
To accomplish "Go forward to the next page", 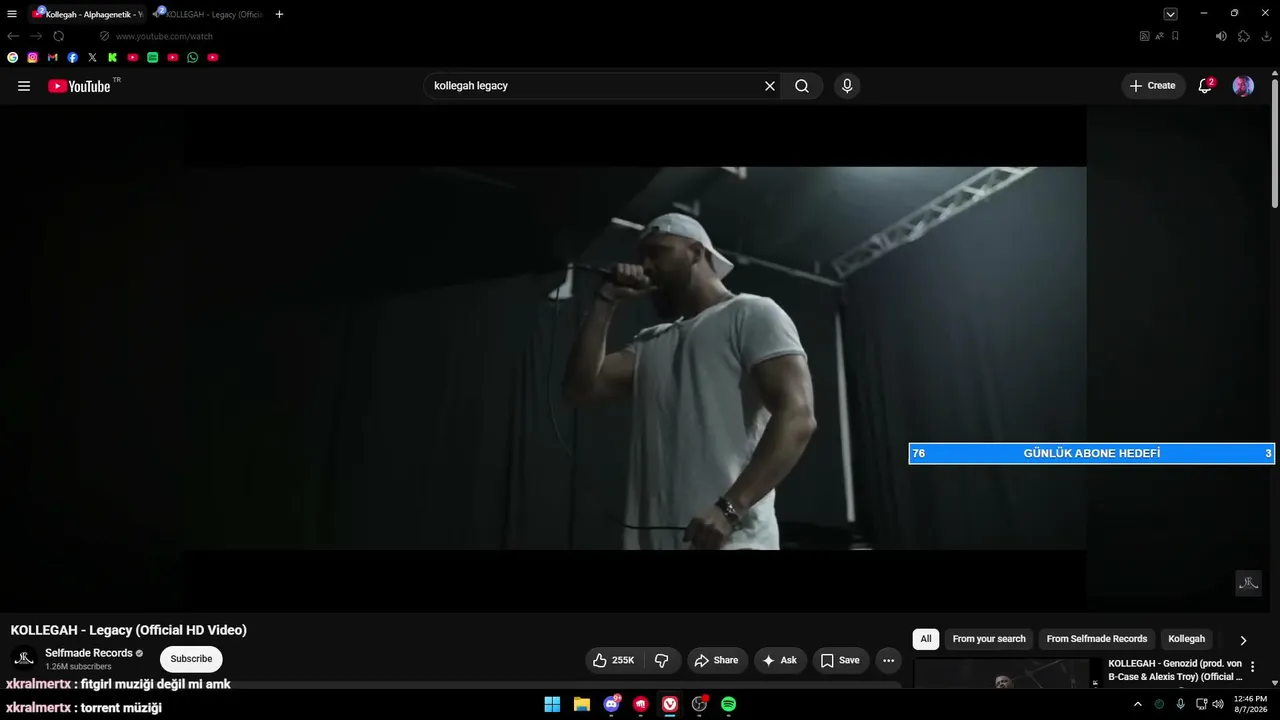I will tap(36, 36).
